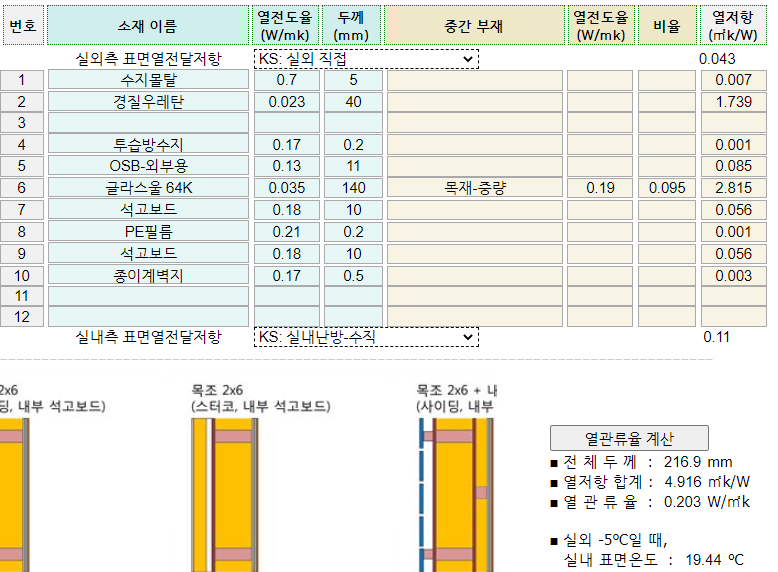778x572 pixels.
Task: Select the 글라스울 64K thickness field showing 140
Action: [x=353, y=188]
